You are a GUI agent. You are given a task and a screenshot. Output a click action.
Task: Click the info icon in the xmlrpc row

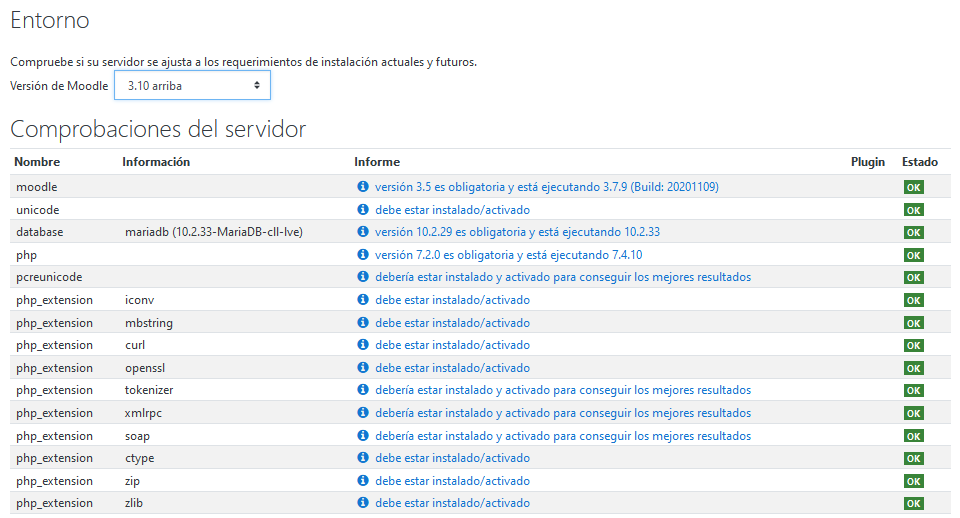tap(363, 413)
